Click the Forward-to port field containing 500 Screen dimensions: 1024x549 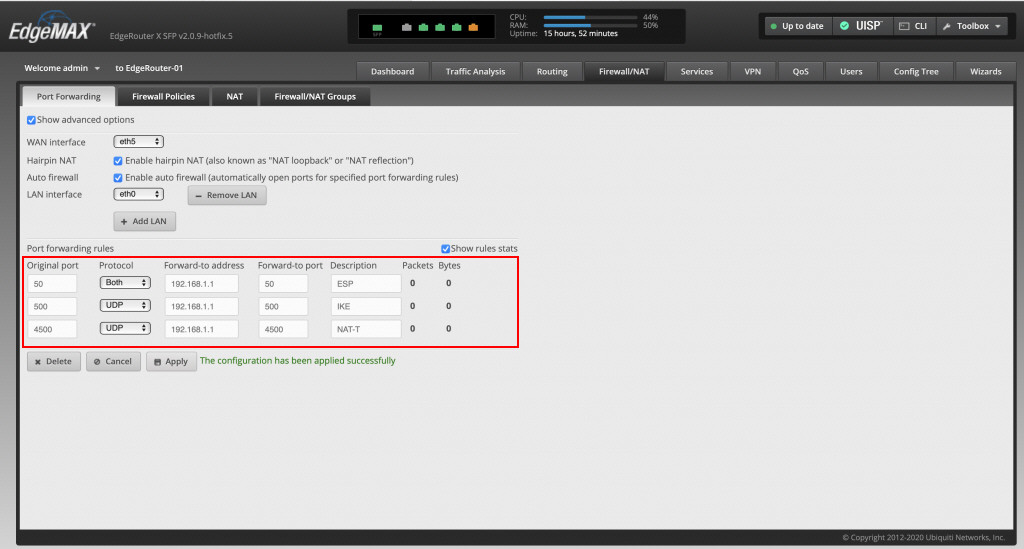coord(283,306)
